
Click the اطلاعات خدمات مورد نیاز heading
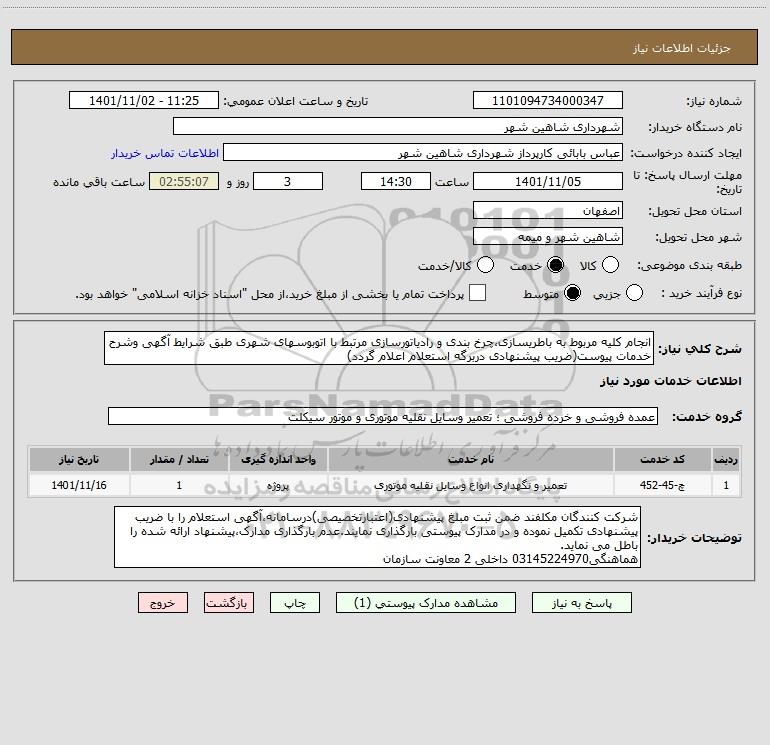(x=671, y=381)
